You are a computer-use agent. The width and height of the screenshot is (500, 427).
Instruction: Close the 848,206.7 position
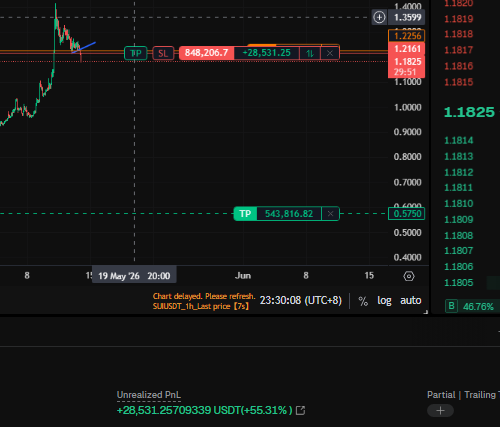coord(330,53)
